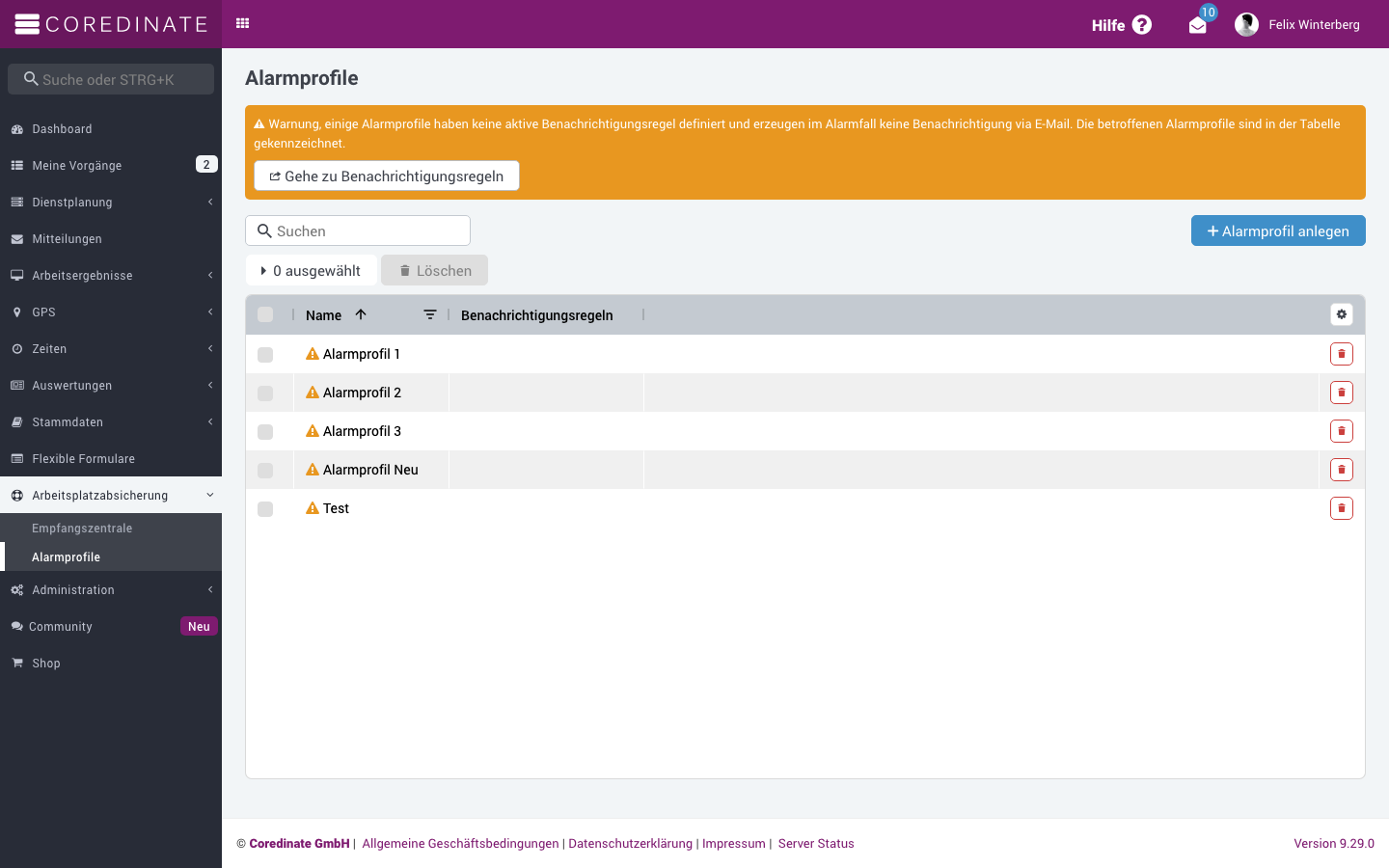
Task: Select the Alarmprofile submenu item
Action: point(111,556)
